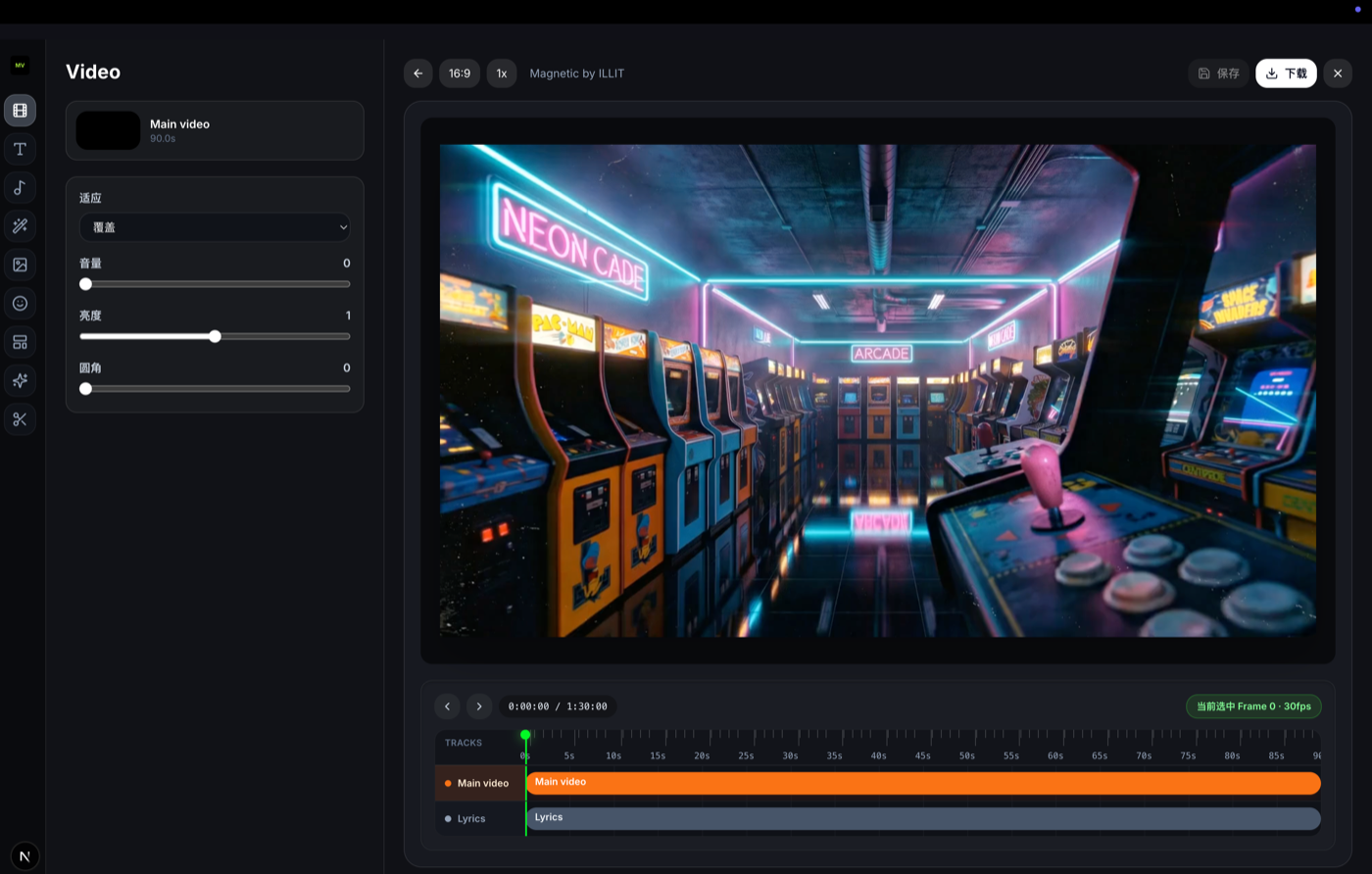Change the 1x playback speed setting
Screen dimensions: 1372x874
point(502,73)
